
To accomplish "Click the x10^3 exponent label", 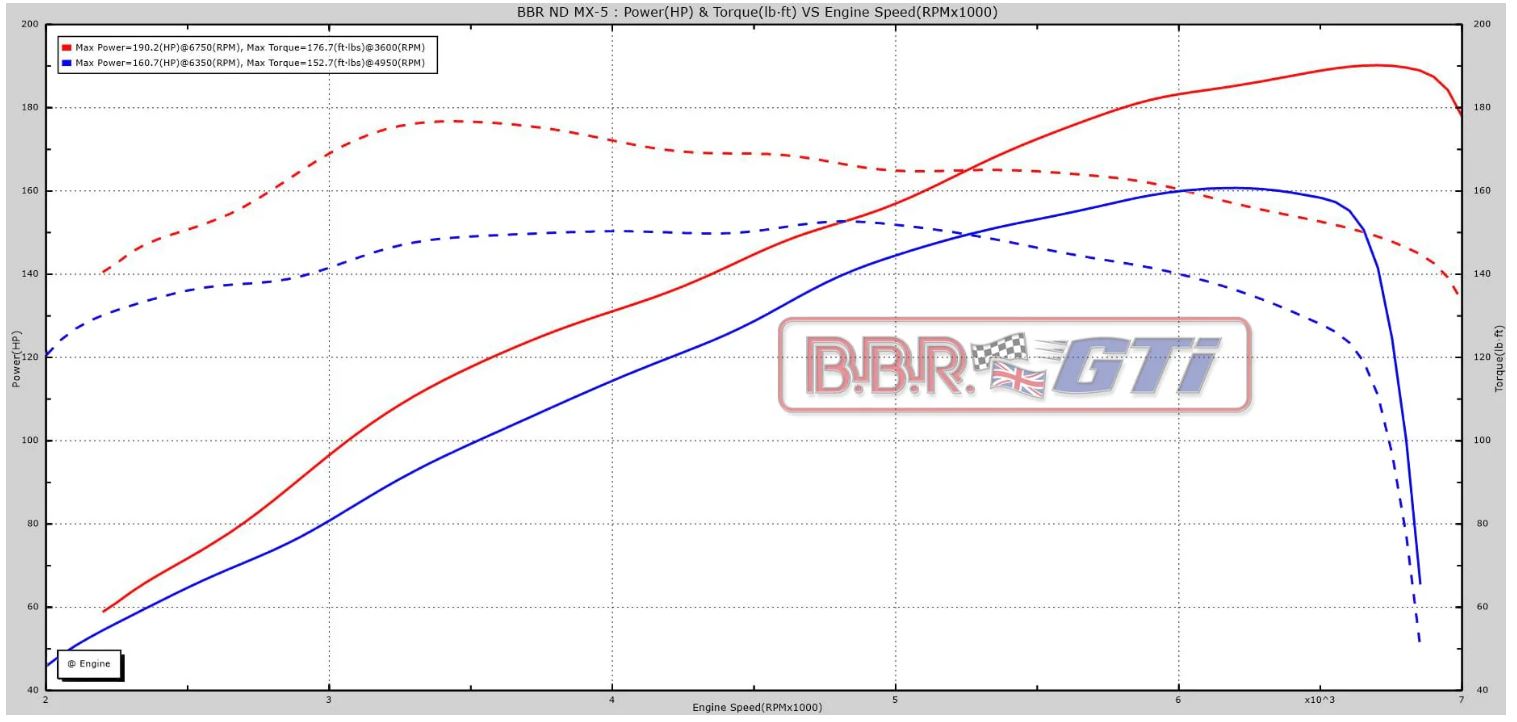I will point(1320,699).
